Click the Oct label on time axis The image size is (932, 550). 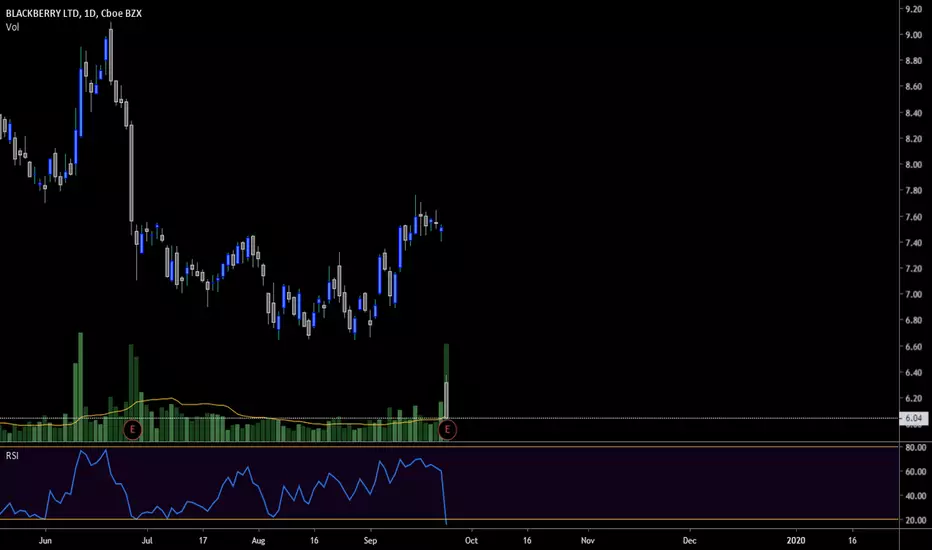471,540
